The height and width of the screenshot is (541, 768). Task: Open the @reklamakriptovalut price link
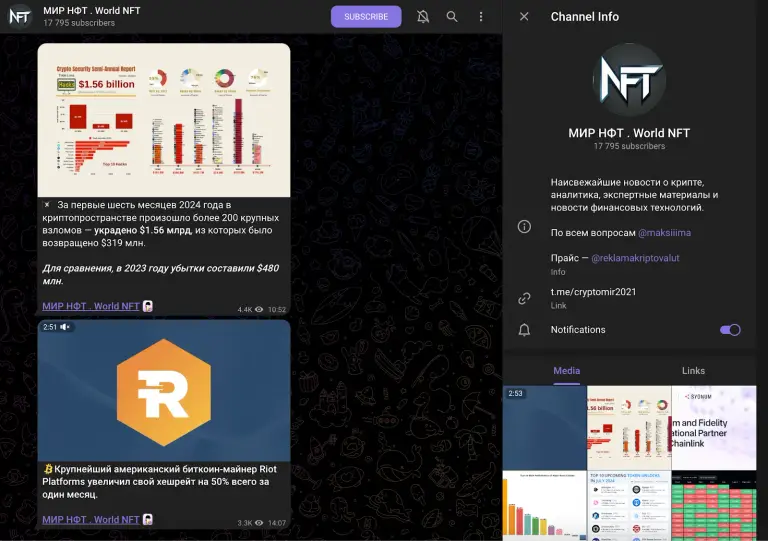[635, 258]
